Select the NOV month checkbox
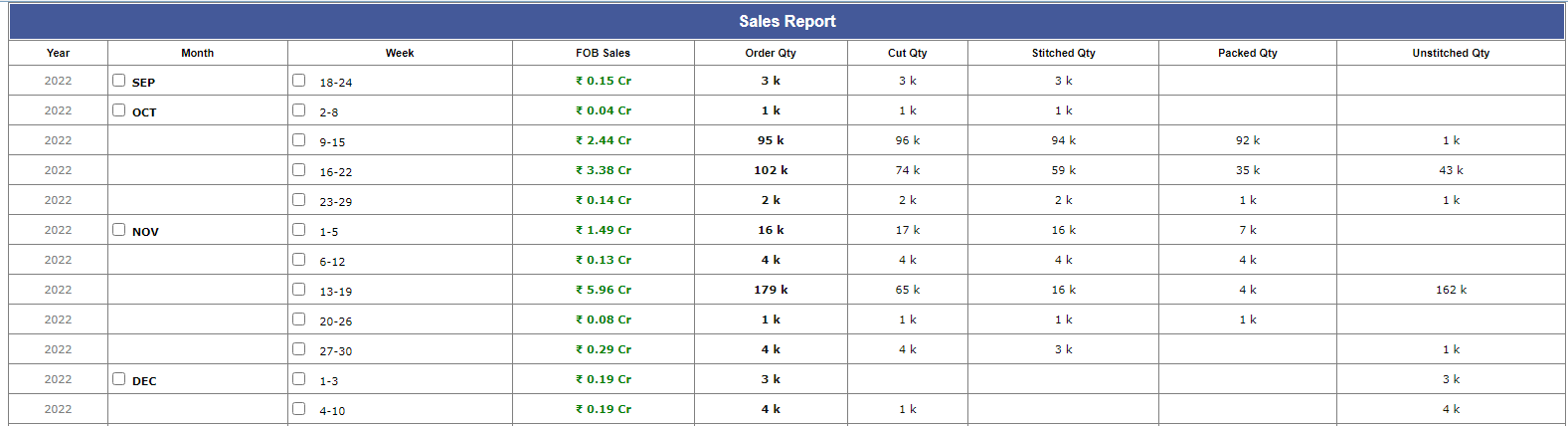 pyautogui.click(x=119, y=230)
